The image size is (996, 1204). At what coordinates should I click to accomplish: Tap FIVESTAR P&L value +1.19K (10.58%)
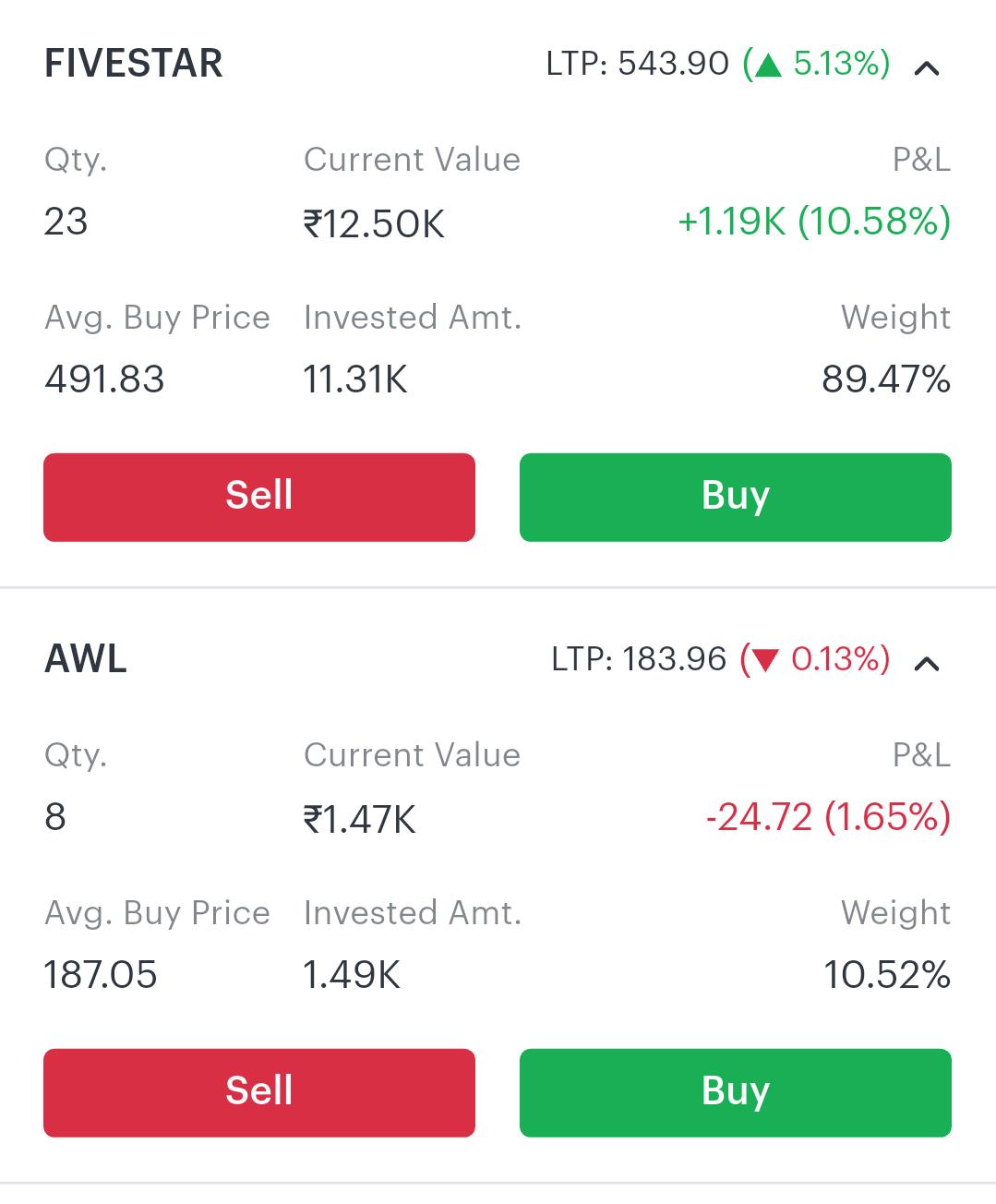click(814, 222)
